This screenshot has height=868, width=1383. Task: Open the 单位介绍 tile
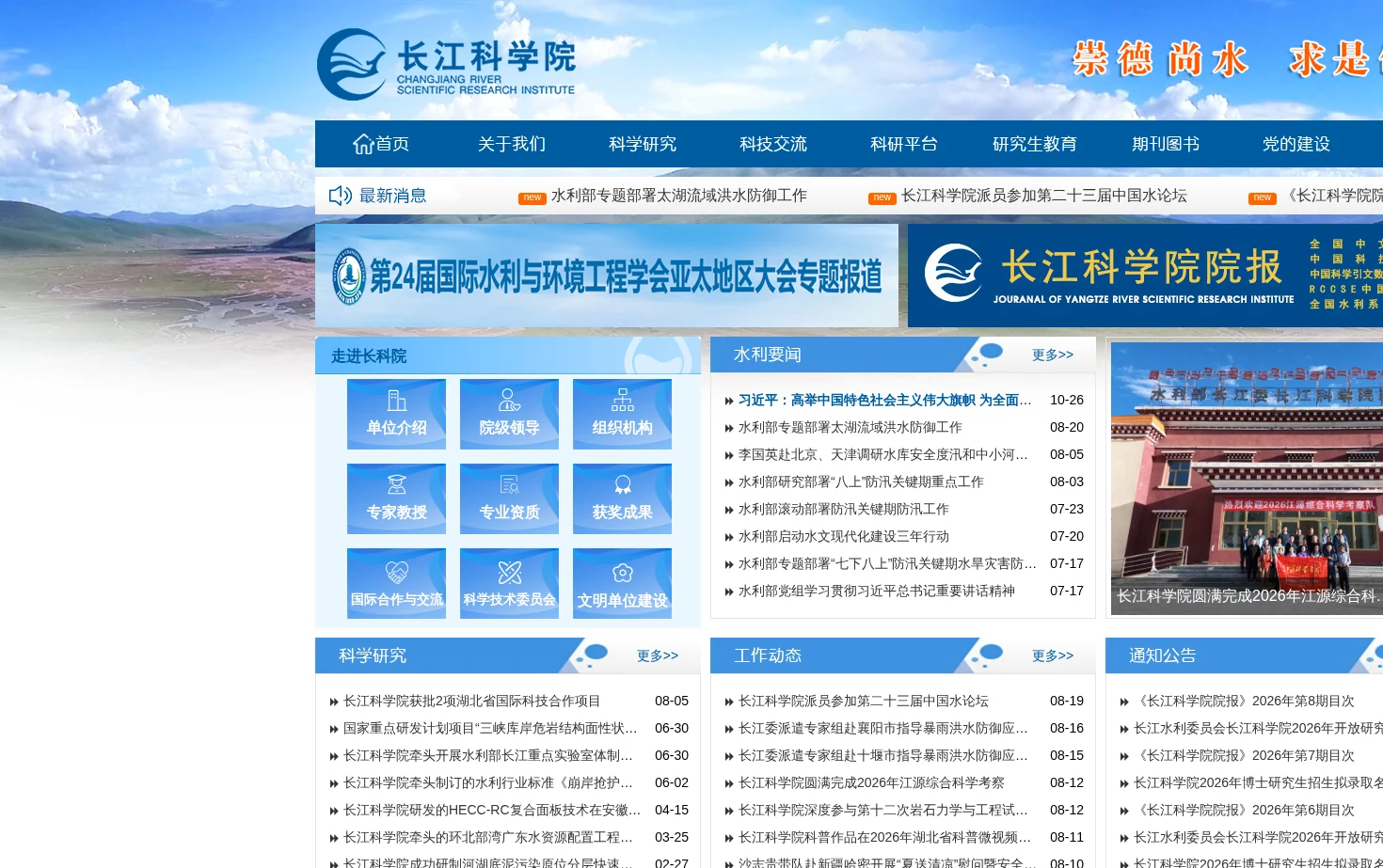click(396, 414)
